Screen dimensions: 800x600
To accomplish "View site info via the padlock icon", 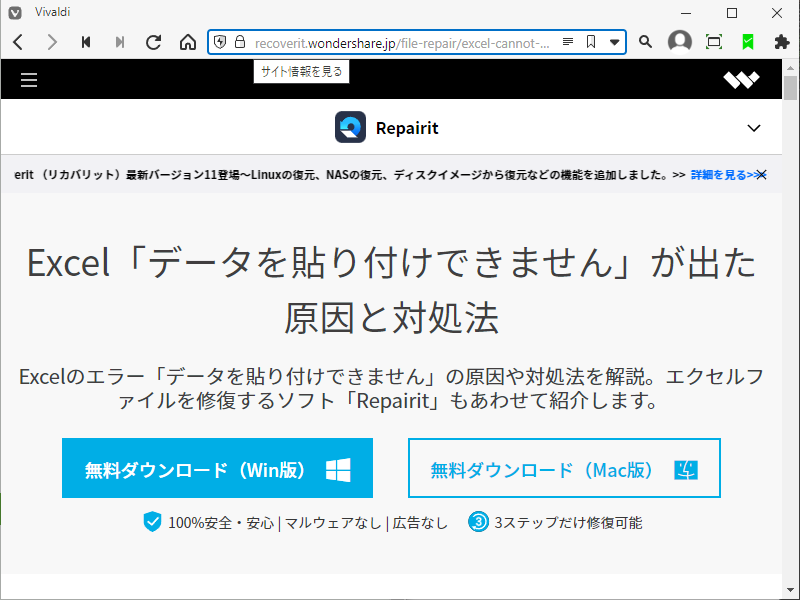I will point(240,42).
